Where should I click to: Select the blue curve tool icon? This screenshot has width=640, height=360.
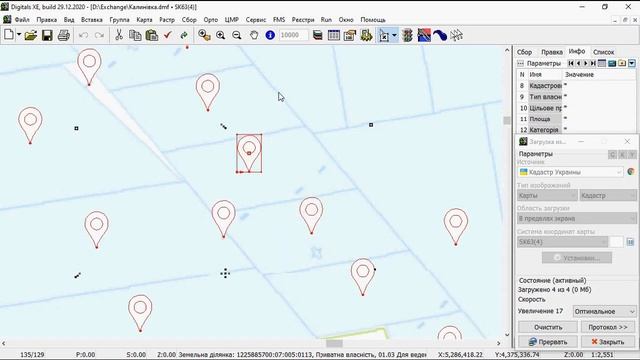(440, 36)
